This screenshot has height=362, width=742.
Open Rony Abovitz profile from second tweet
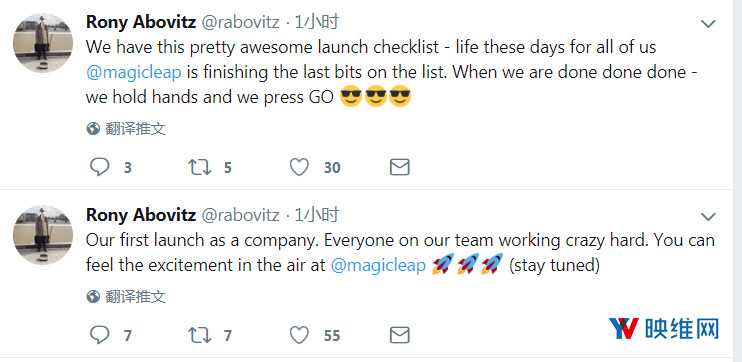[141, 215]
